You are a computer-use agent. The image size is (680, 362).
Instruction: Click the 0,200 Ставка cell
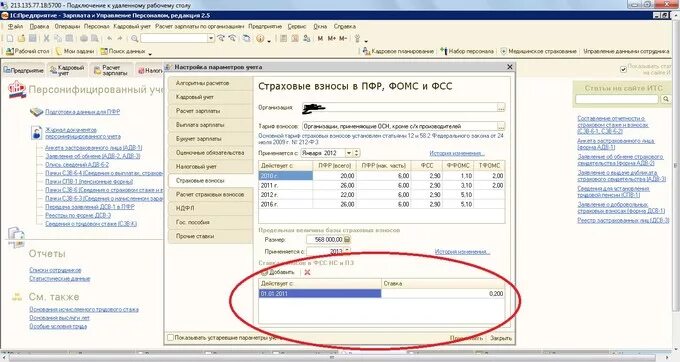[x=443, y=294]
